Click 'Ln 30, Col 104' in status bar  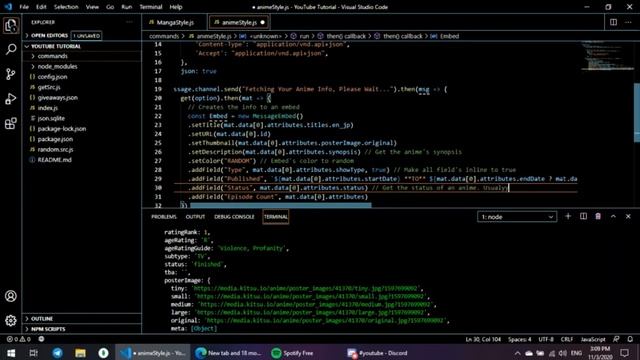483,339
